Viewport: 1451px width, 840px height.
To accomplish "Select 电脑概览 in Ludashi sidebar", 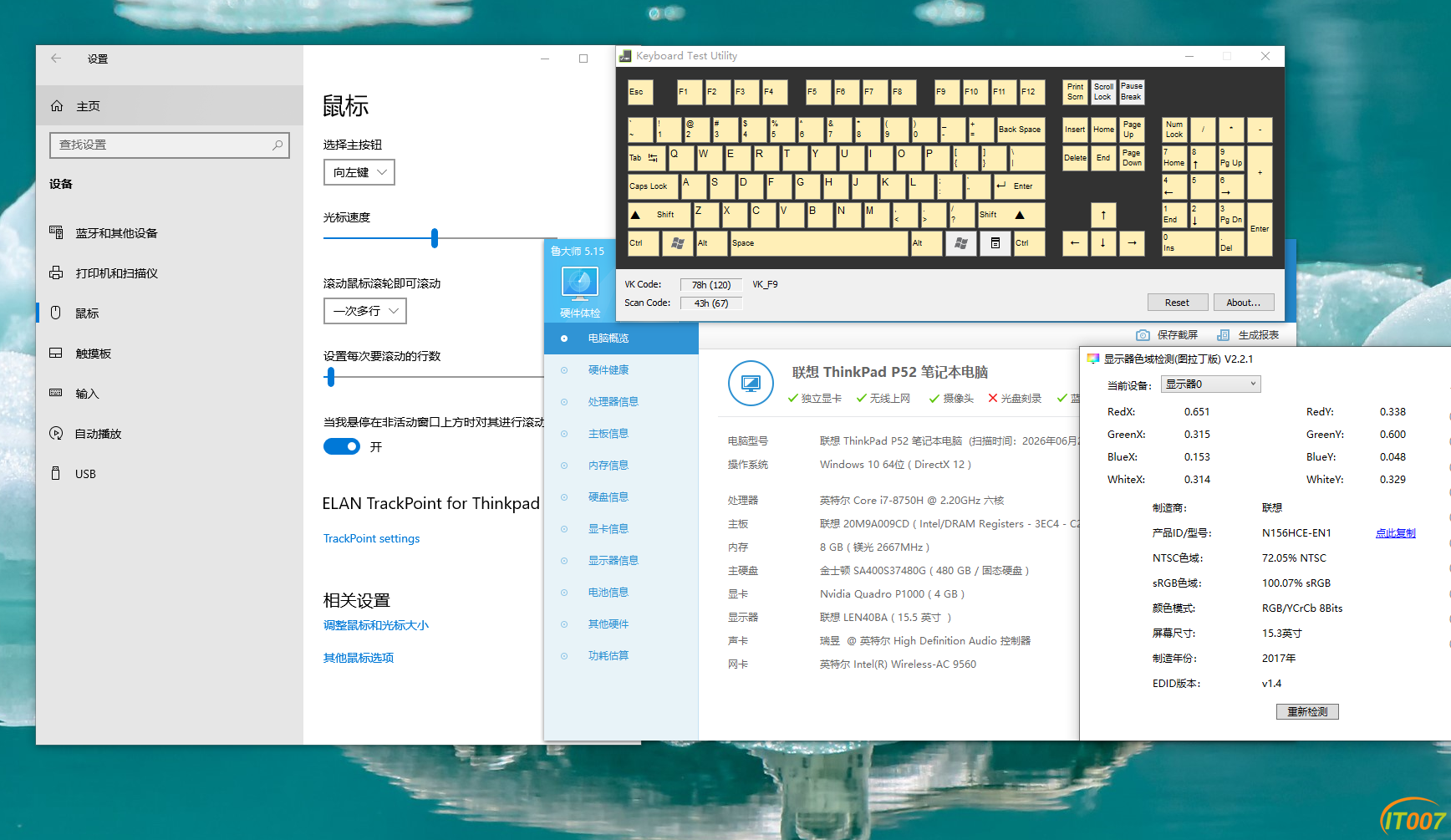I will point(621,339).
